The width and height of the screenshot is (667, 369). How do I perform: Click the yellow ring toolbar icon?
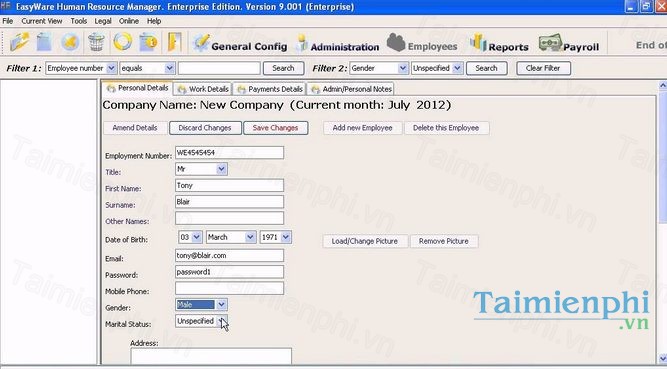click(x=123, y=42)
